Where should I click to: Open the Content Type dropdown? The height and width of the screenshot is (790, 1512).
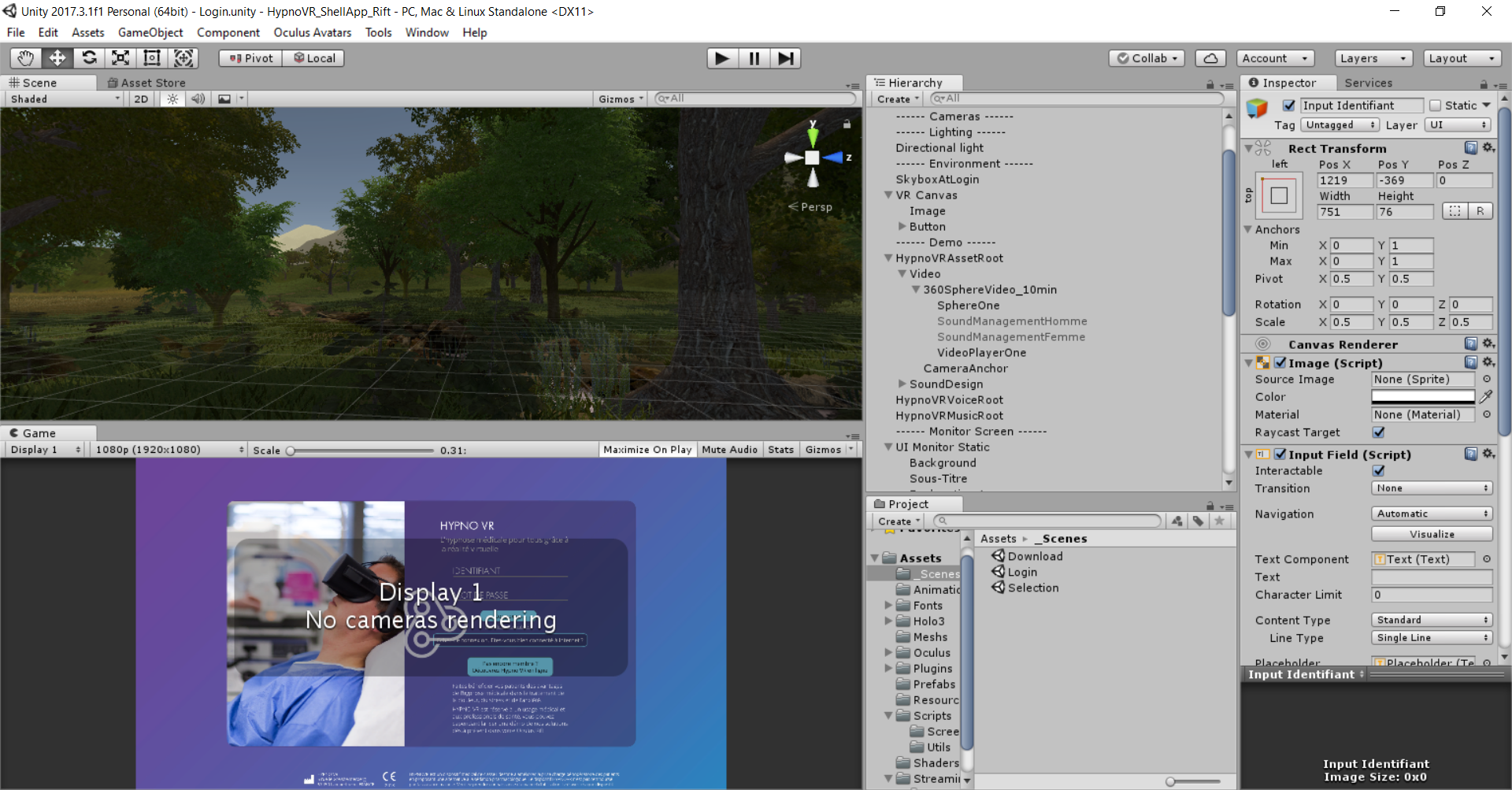(1432, 620)
